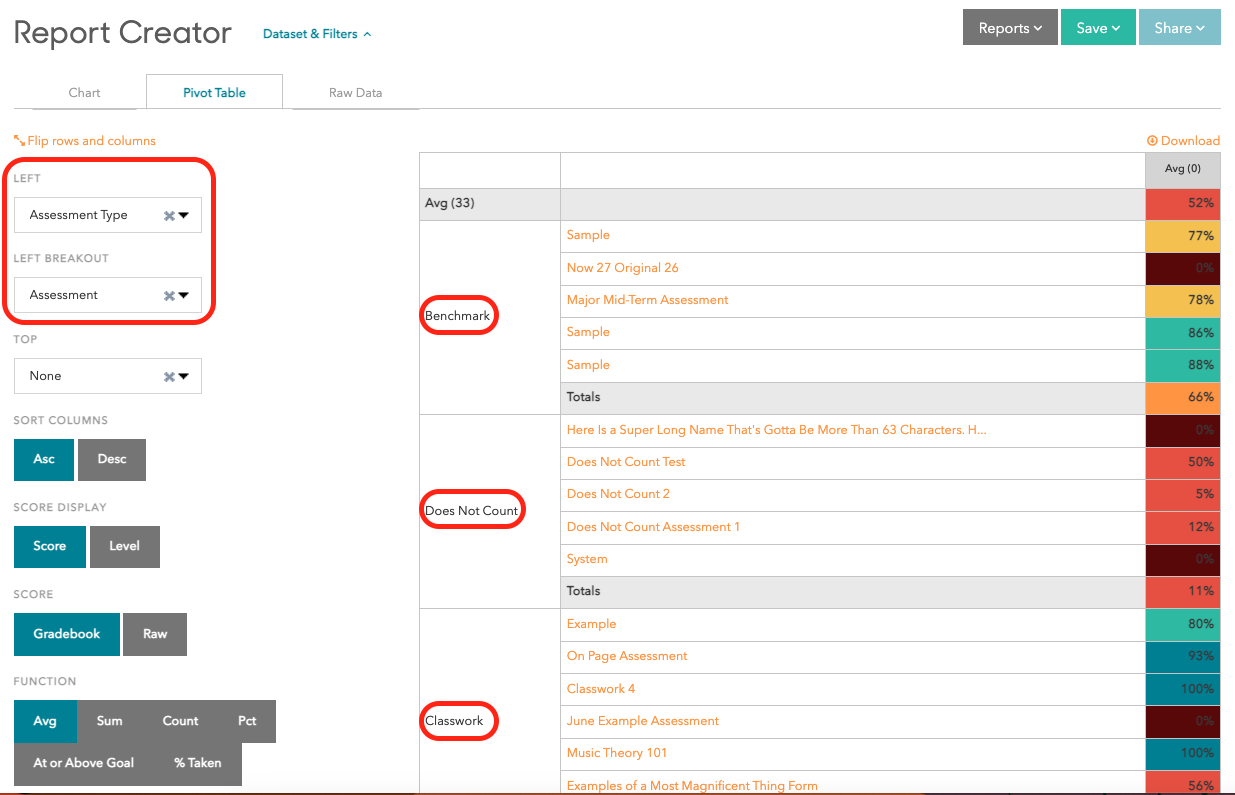Click the Save button

pyautogui.click(x=1097, y=28)
